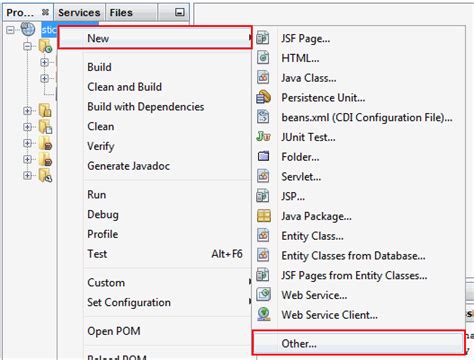Click the JSF Pages from Entity Classes icon
Viewport: 474px width, 360px height.
(x=263, y=275)
